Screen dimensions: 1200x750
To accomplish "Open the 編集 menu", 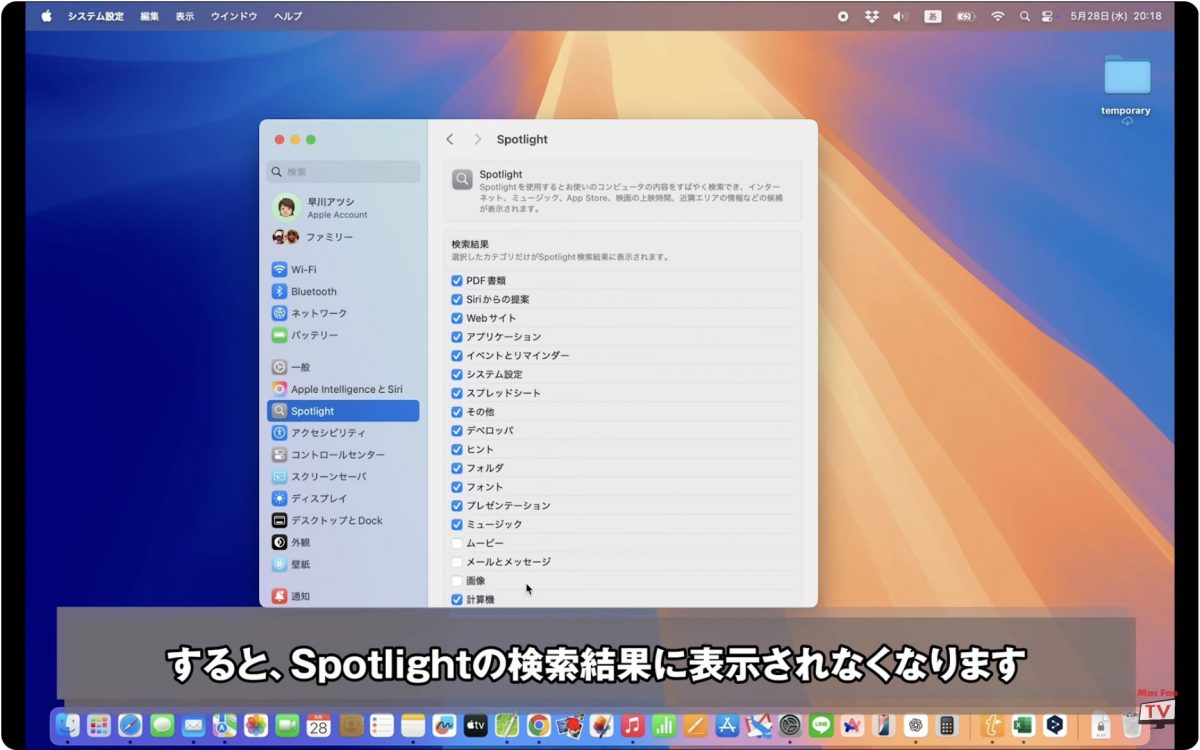I will coord(150,16).
